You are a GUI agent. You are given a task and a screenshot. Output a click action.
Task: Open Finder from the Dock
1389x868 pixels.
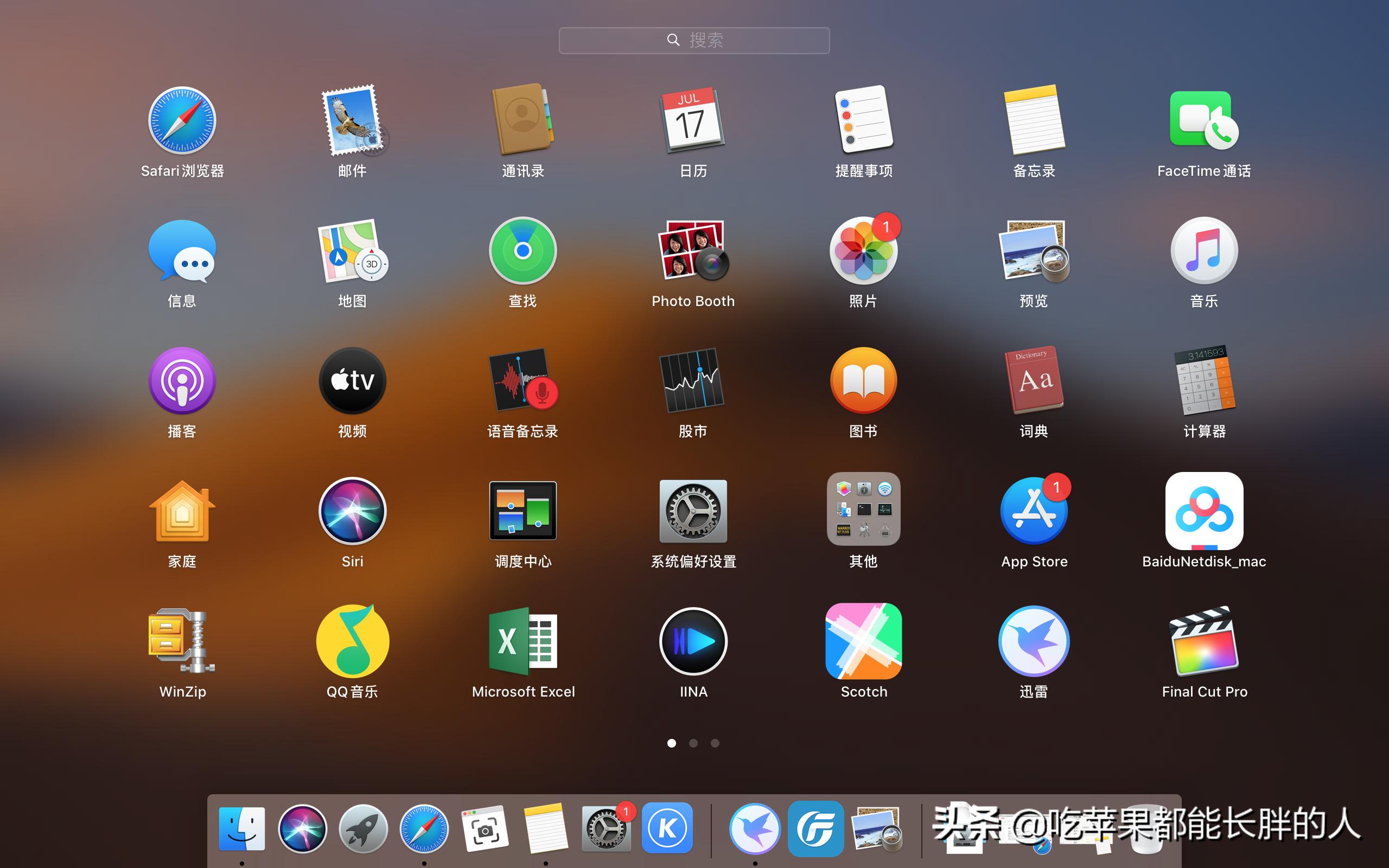pos(241,828)
